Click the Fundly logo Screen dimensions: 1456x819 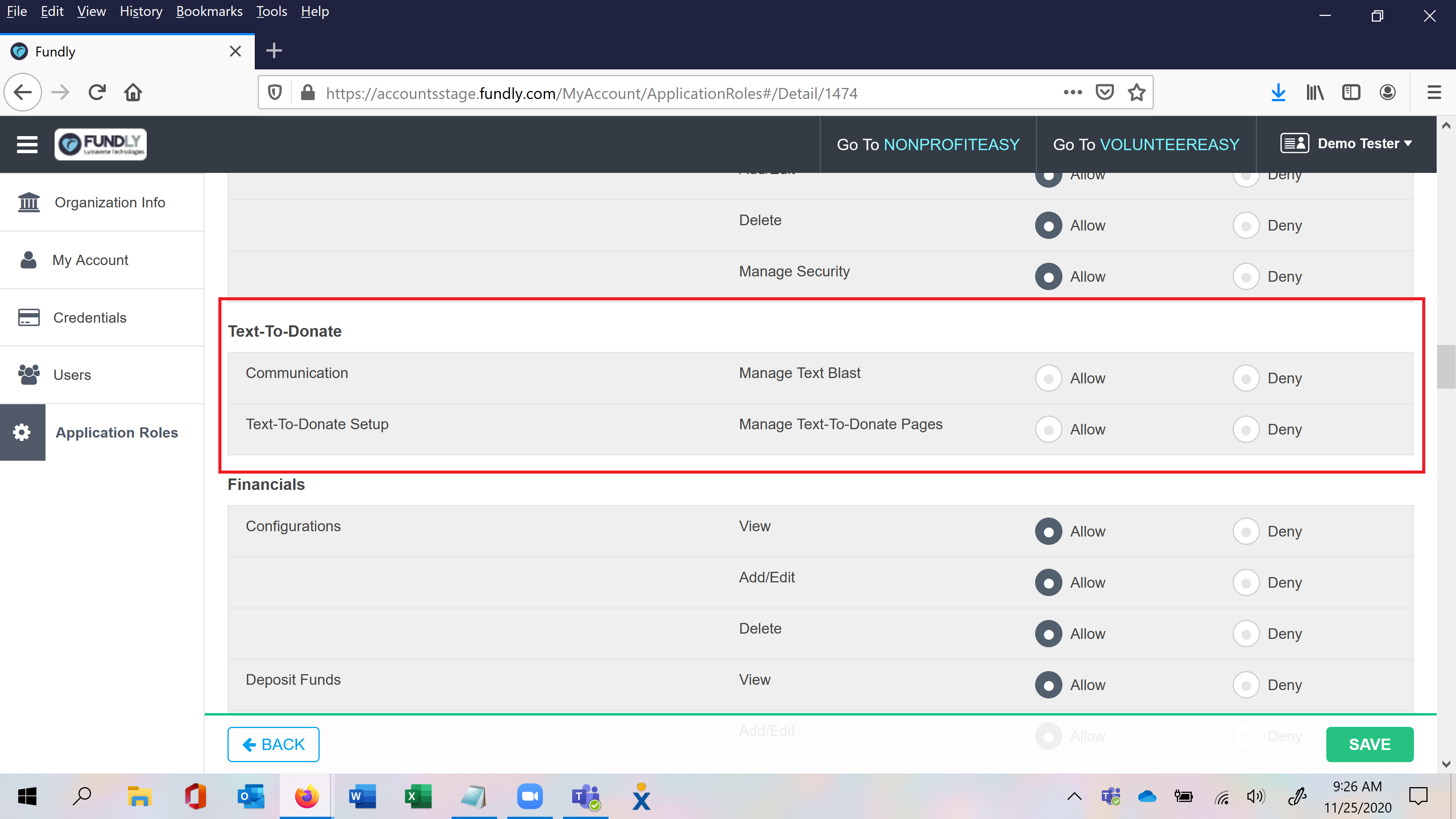click(x=100, y=144)
